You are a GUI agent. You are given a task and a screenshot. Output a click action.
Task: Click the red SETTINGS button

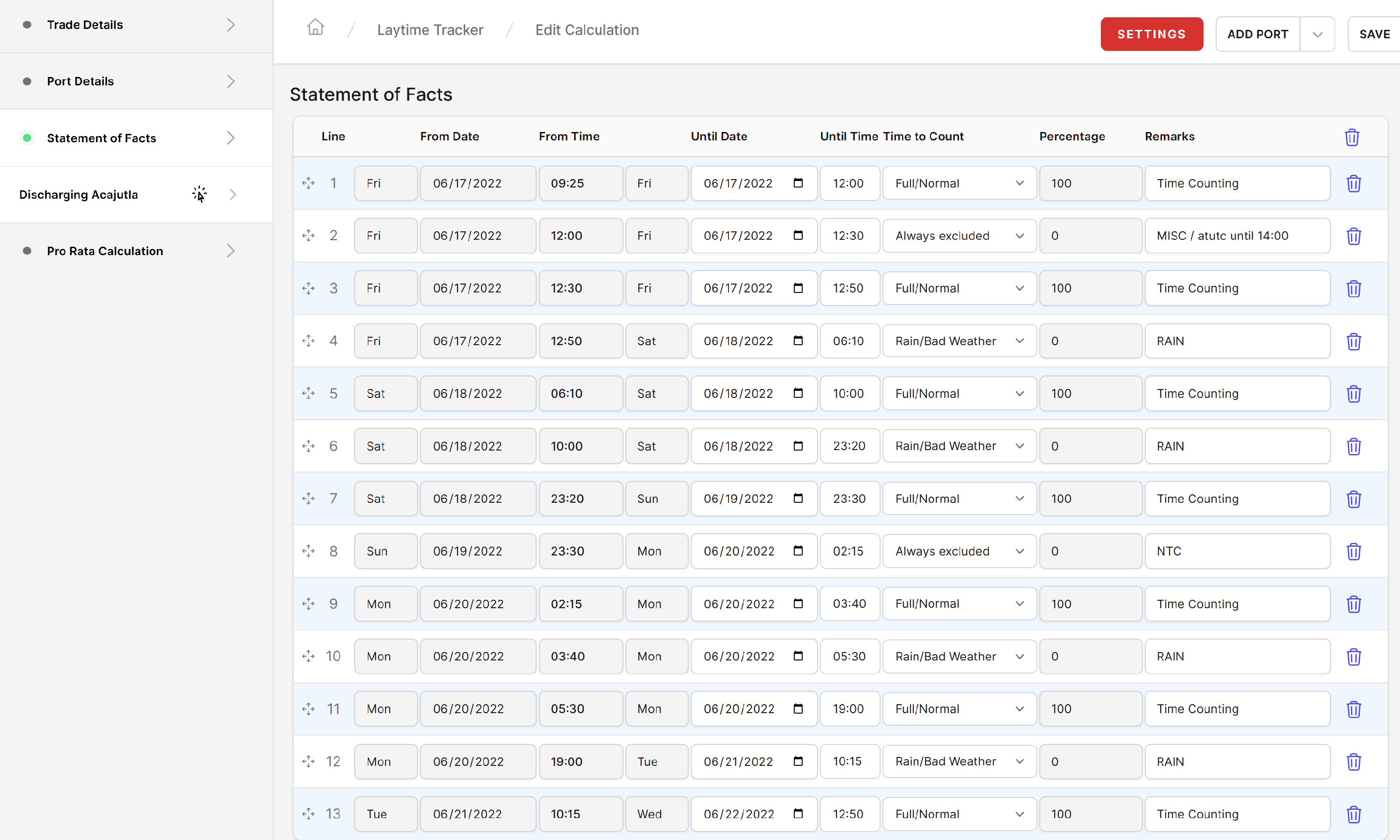click(1151, 35)
